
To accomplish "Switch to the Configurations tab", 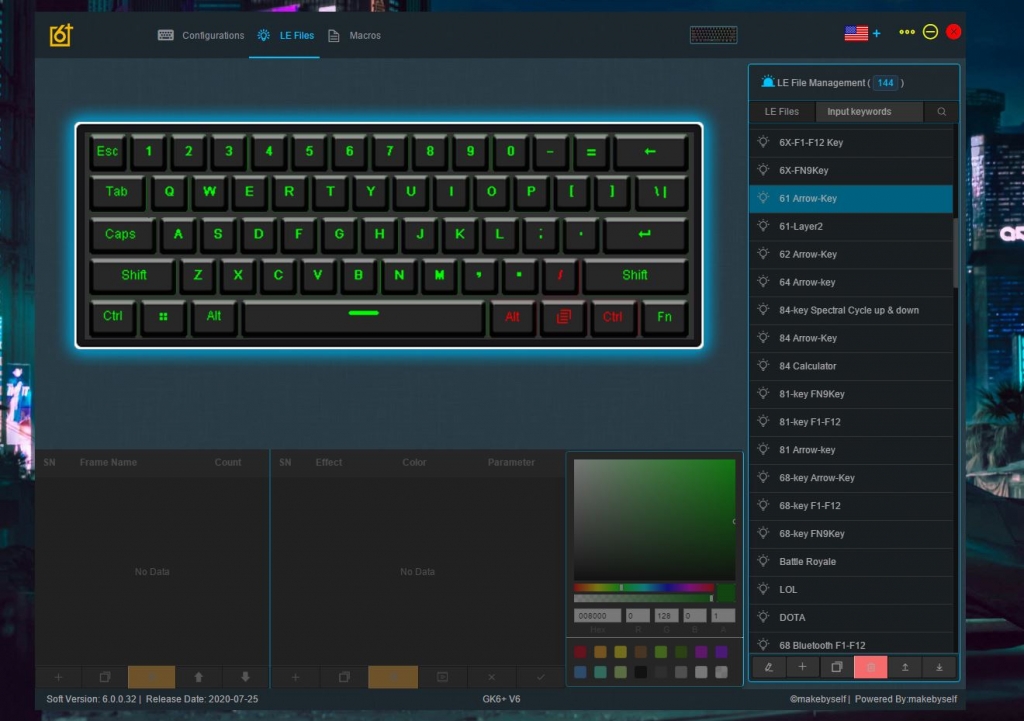I will coord(201,36).
